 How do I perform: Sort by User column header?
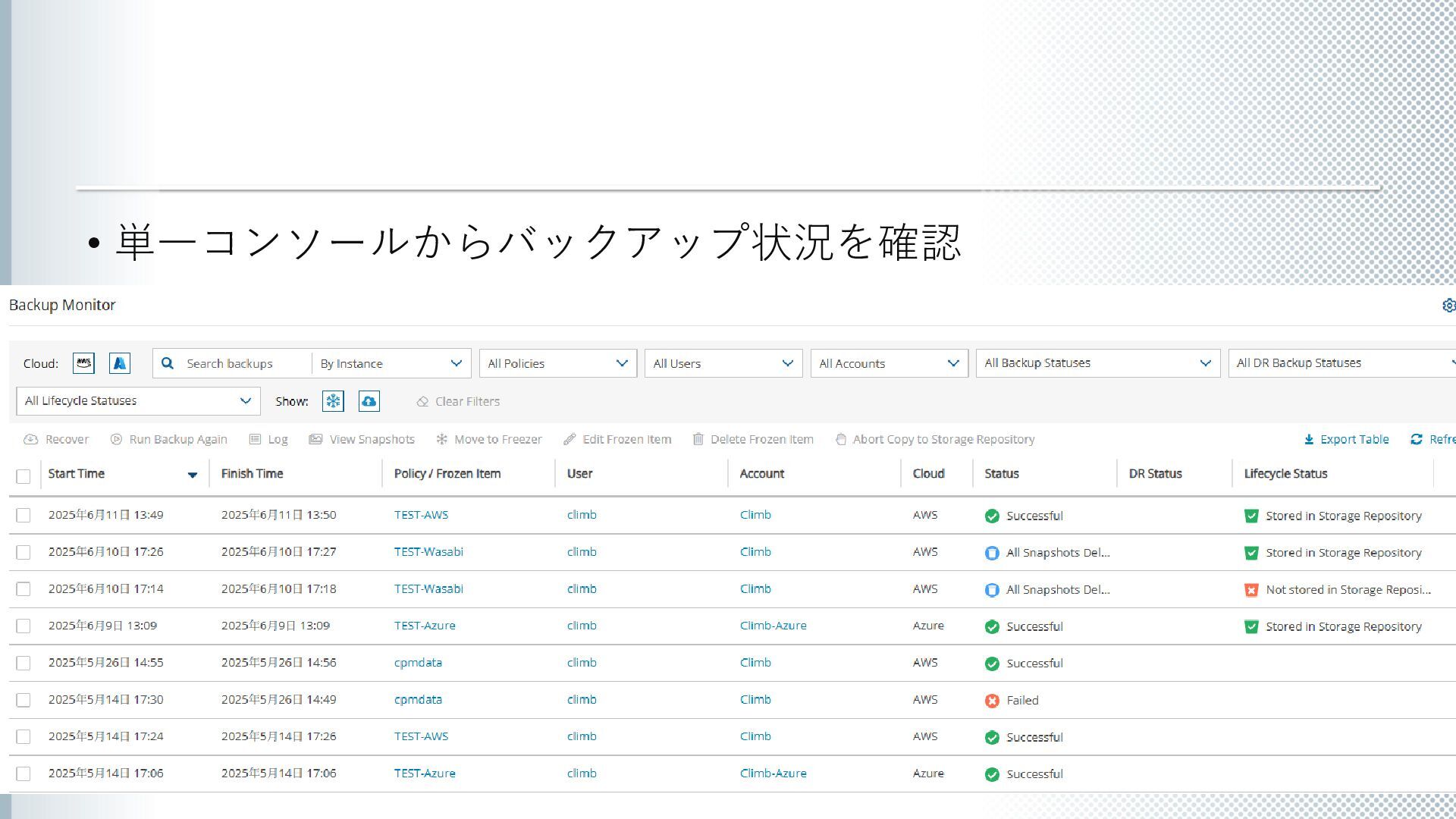(x=579, y=473)
